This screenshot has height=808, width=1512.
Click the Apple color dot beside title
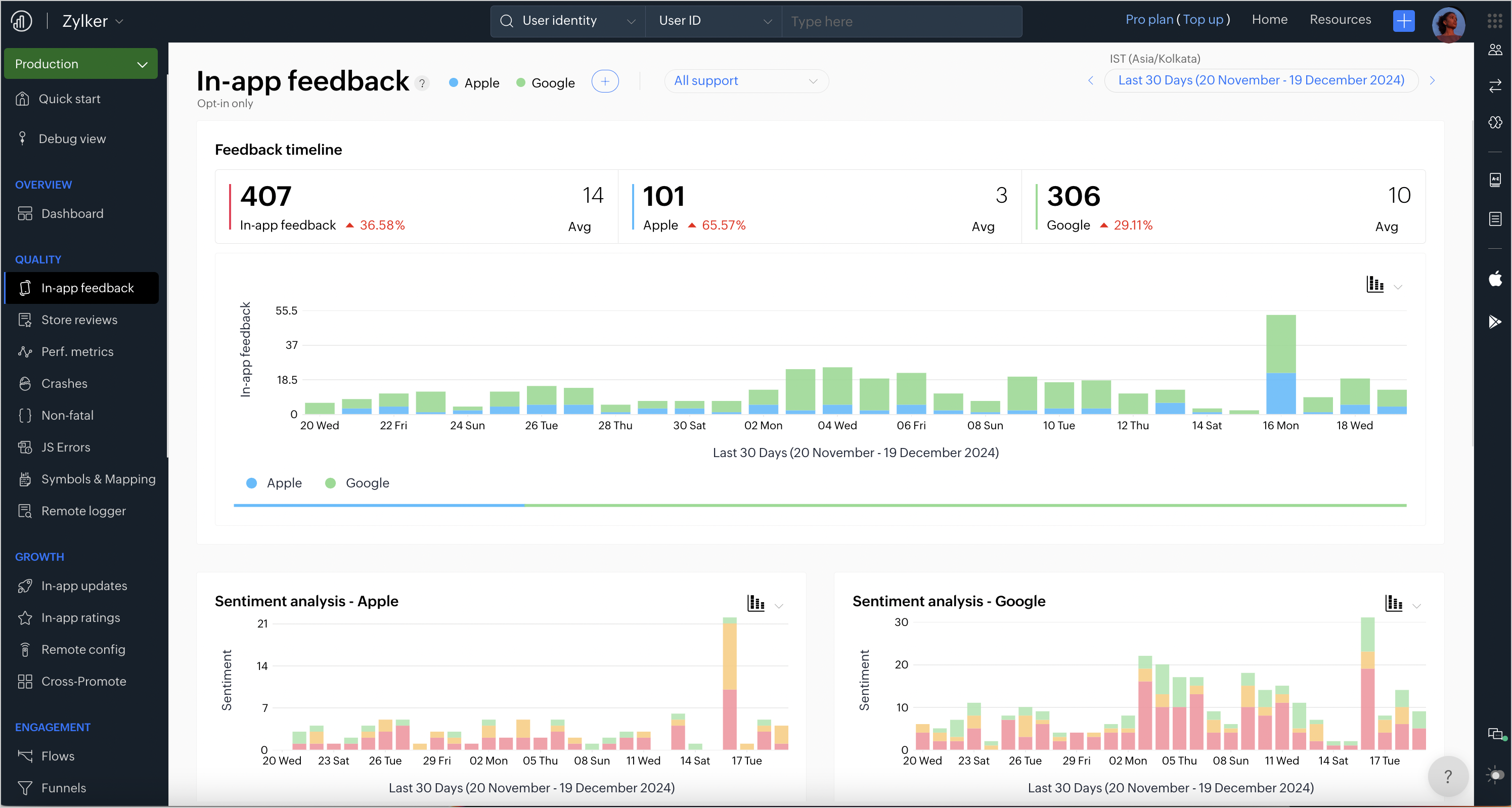point(453,83)
